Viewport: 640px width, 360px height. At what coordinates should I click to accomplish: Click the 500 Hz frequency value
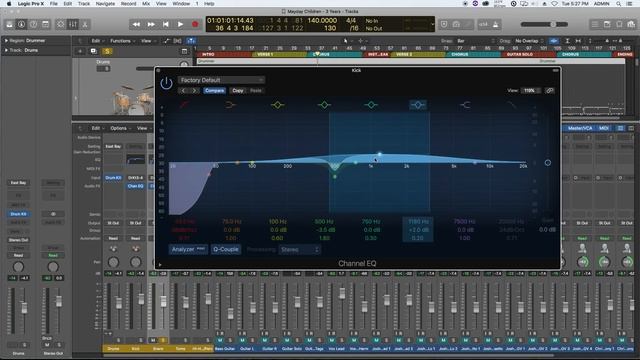coord(324,222)
